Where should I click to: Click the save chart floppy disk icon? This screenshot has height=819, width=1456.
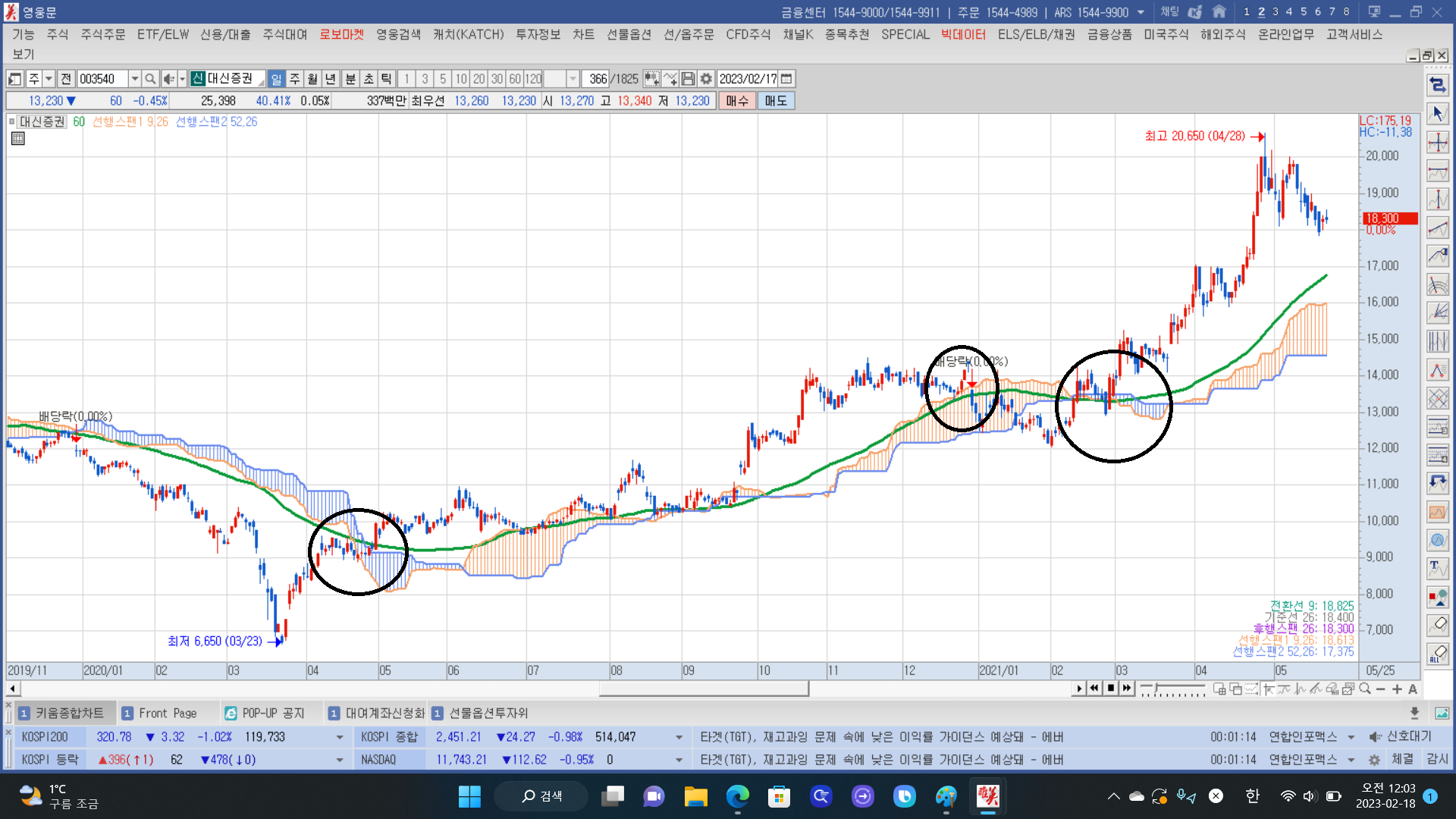pyautogui.click(x=688, y=79)
